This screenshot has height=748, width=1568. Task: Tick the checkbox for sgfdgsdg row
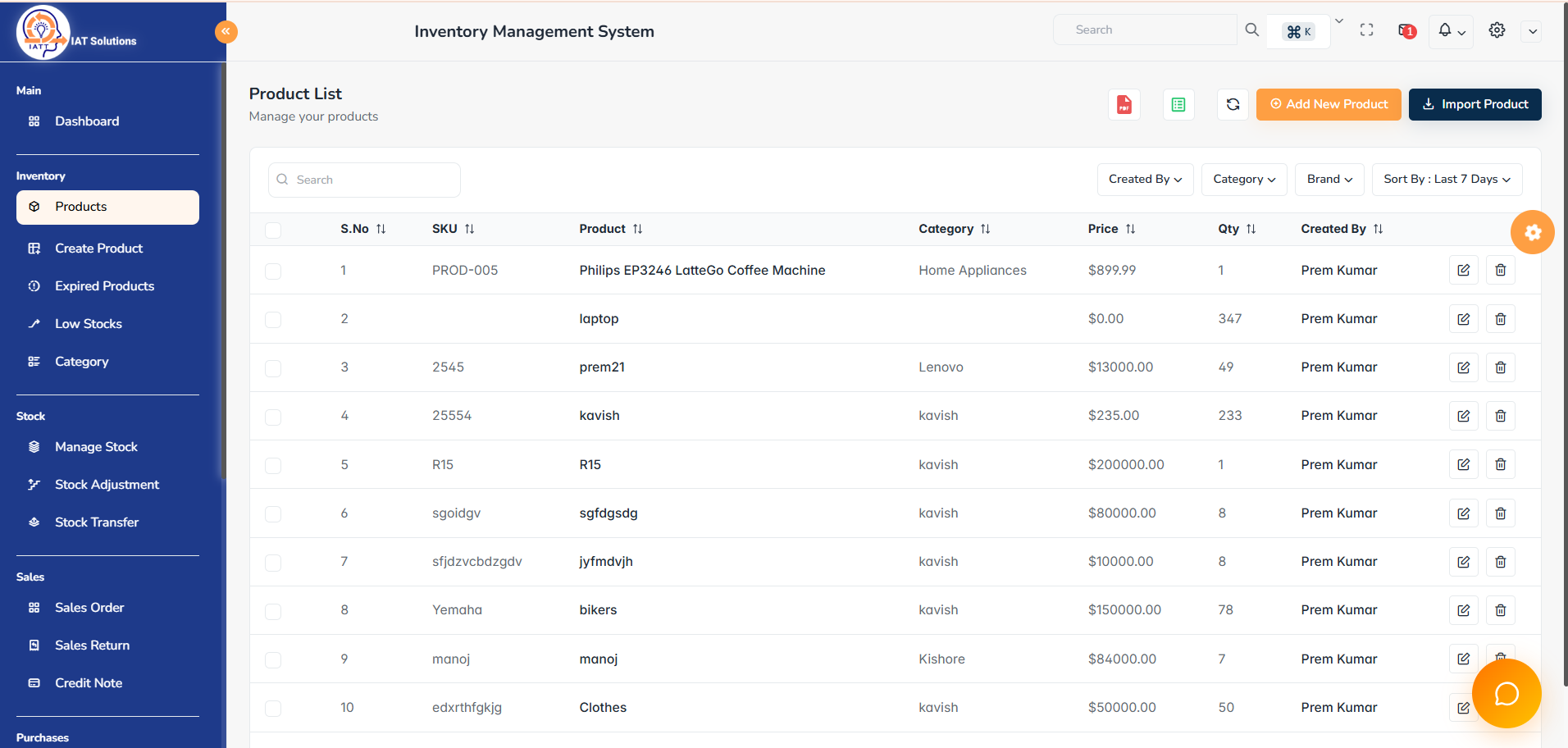pos(273,513)
